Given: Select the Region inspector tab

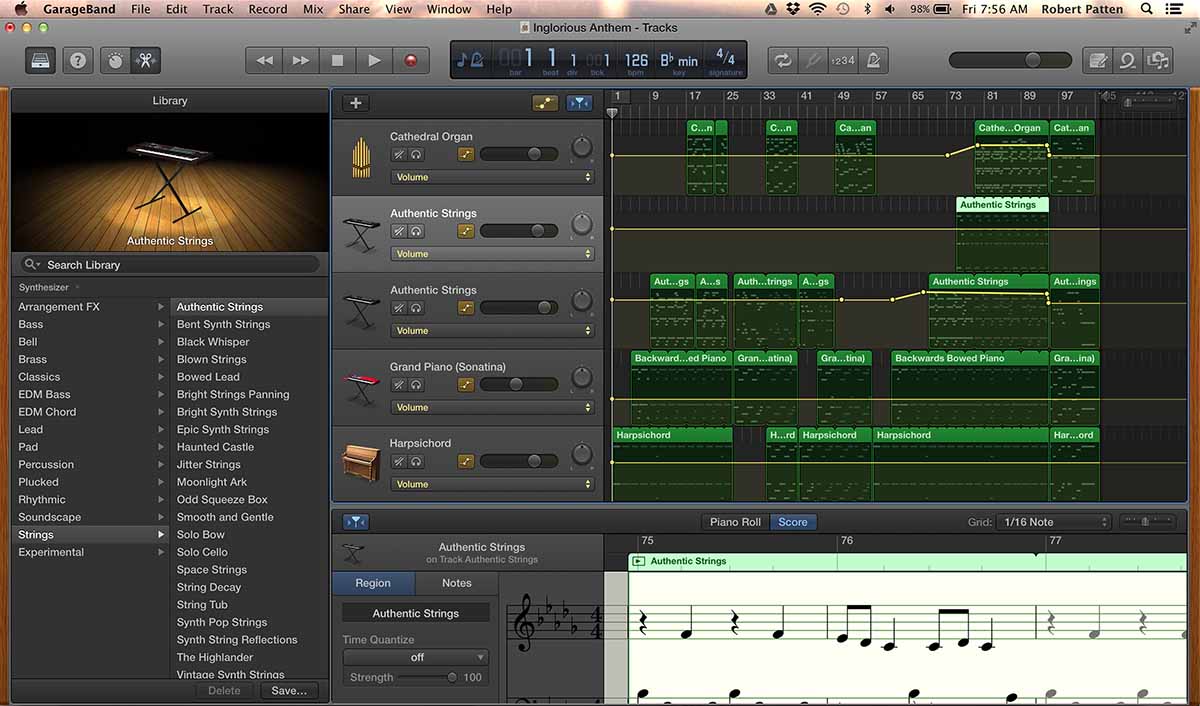Looking at the screenshot, I should [373, 583].
